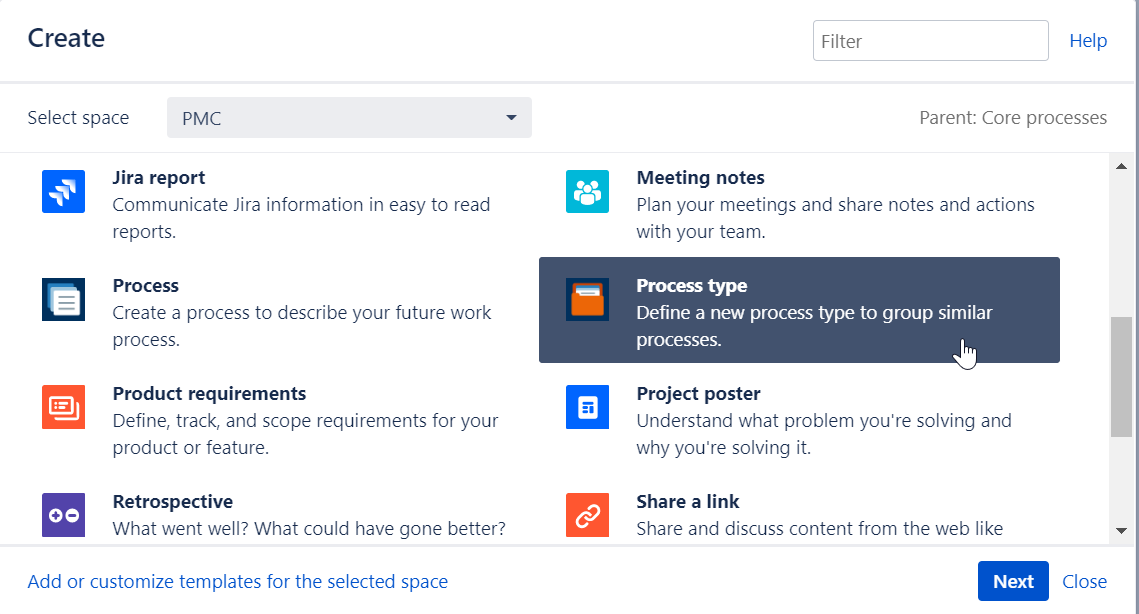This screenshot has width=1139, height=614.
Task: Click the Close button
Action: click(1084, 581)
